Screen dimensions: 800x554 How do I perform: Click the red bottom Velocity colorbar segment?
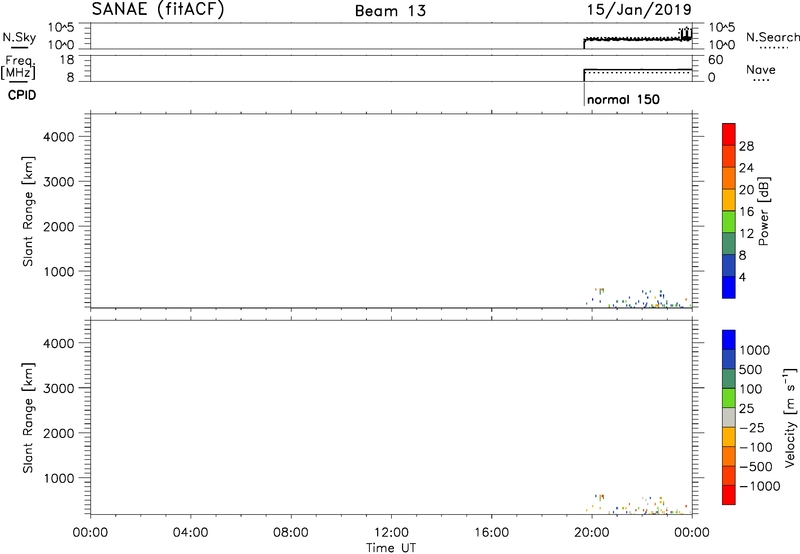(x=729, y=495)
